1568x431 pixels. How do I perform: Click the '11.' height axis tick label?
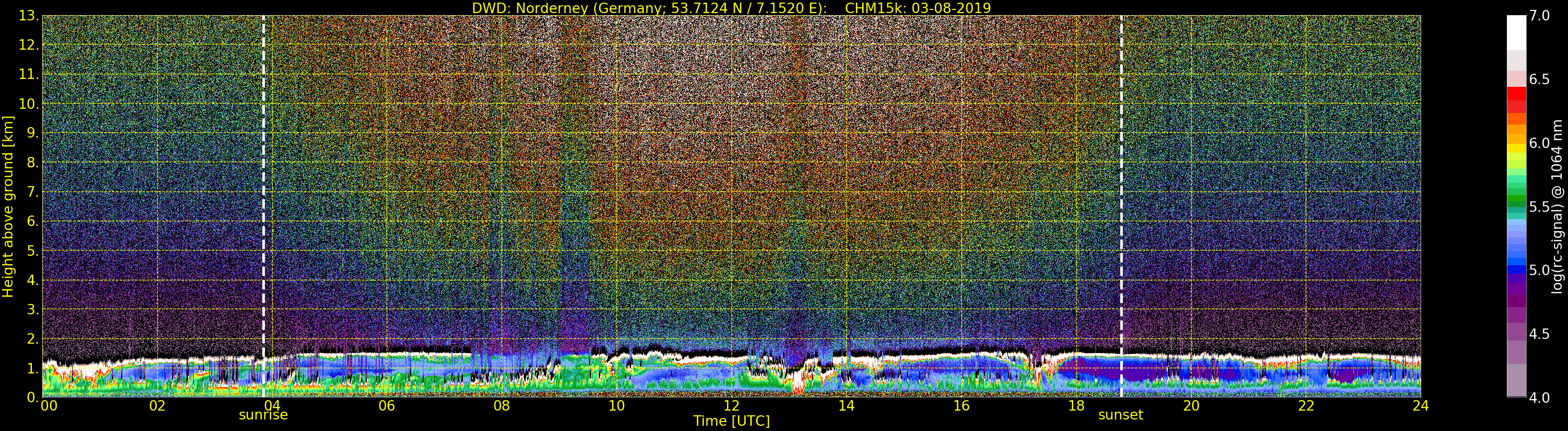tap(29, 74)
